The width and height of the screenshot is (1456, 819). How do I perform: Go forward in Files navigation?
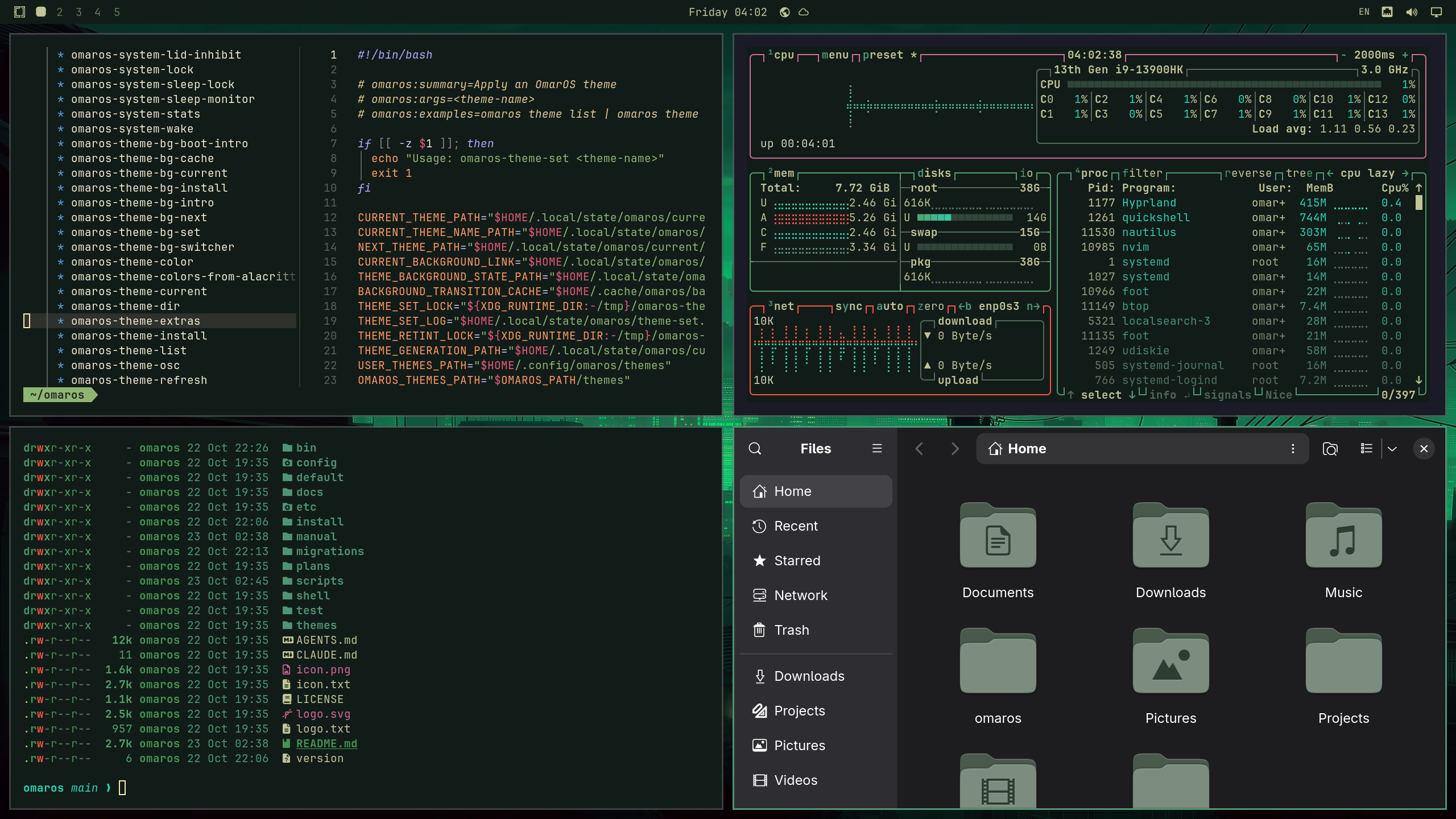tap(955, 449)
